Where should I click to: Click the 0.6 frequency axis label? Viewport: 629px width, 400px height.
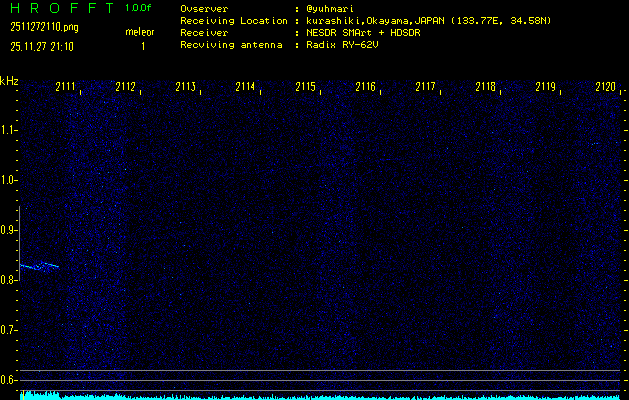(9, 380)
